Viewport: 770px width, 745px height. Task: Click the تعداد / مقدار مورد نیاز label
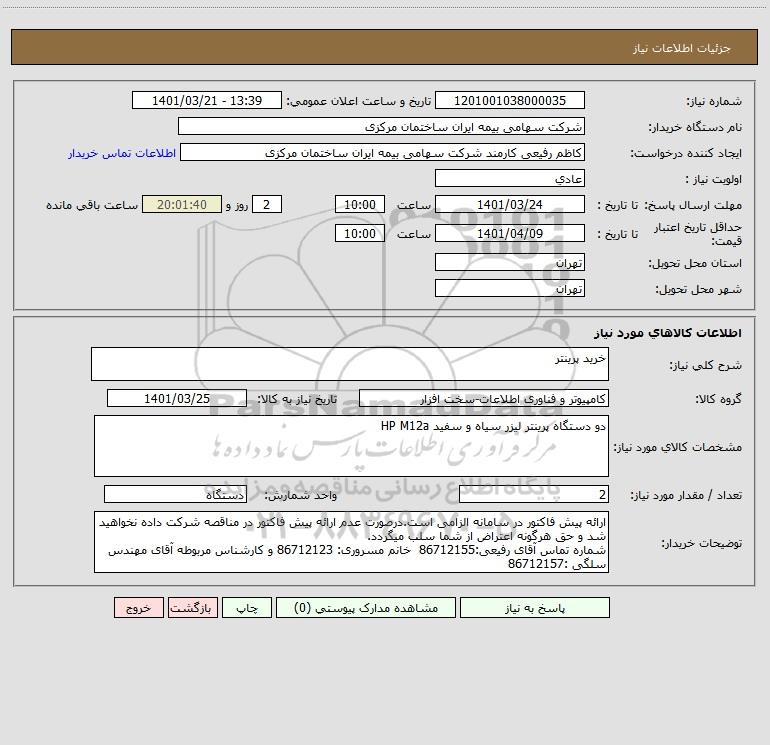coord(686,496)
